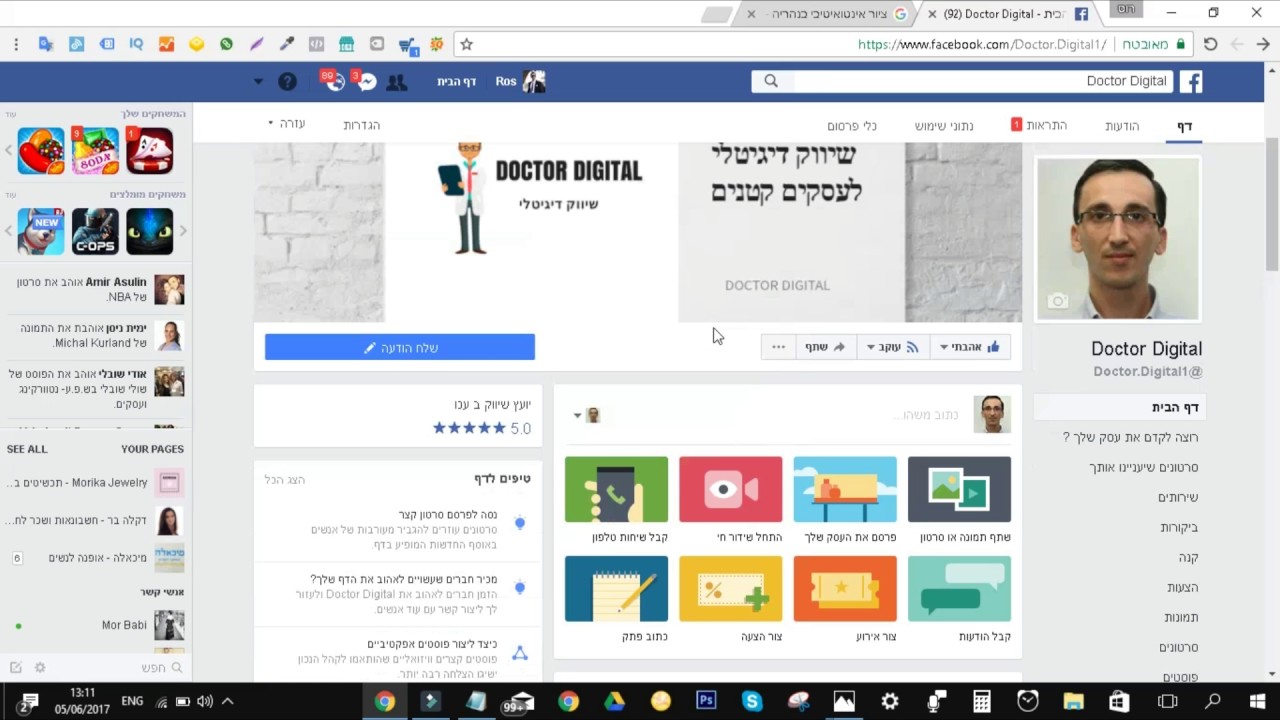
Task: Click the Facebook search field 'Doctor Digital'
Action: (x=981, y=81)
